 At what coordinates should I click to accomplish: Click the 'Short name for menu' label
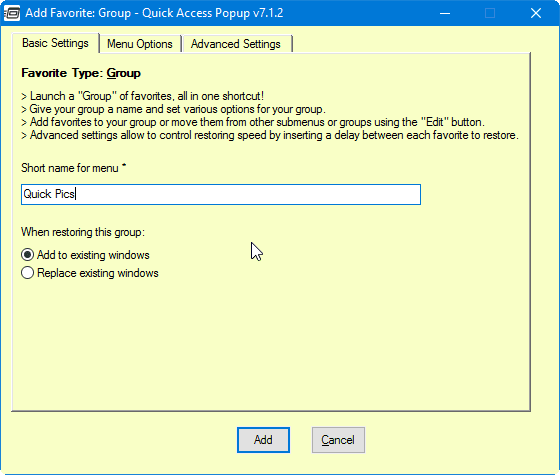tap(74, 168)
